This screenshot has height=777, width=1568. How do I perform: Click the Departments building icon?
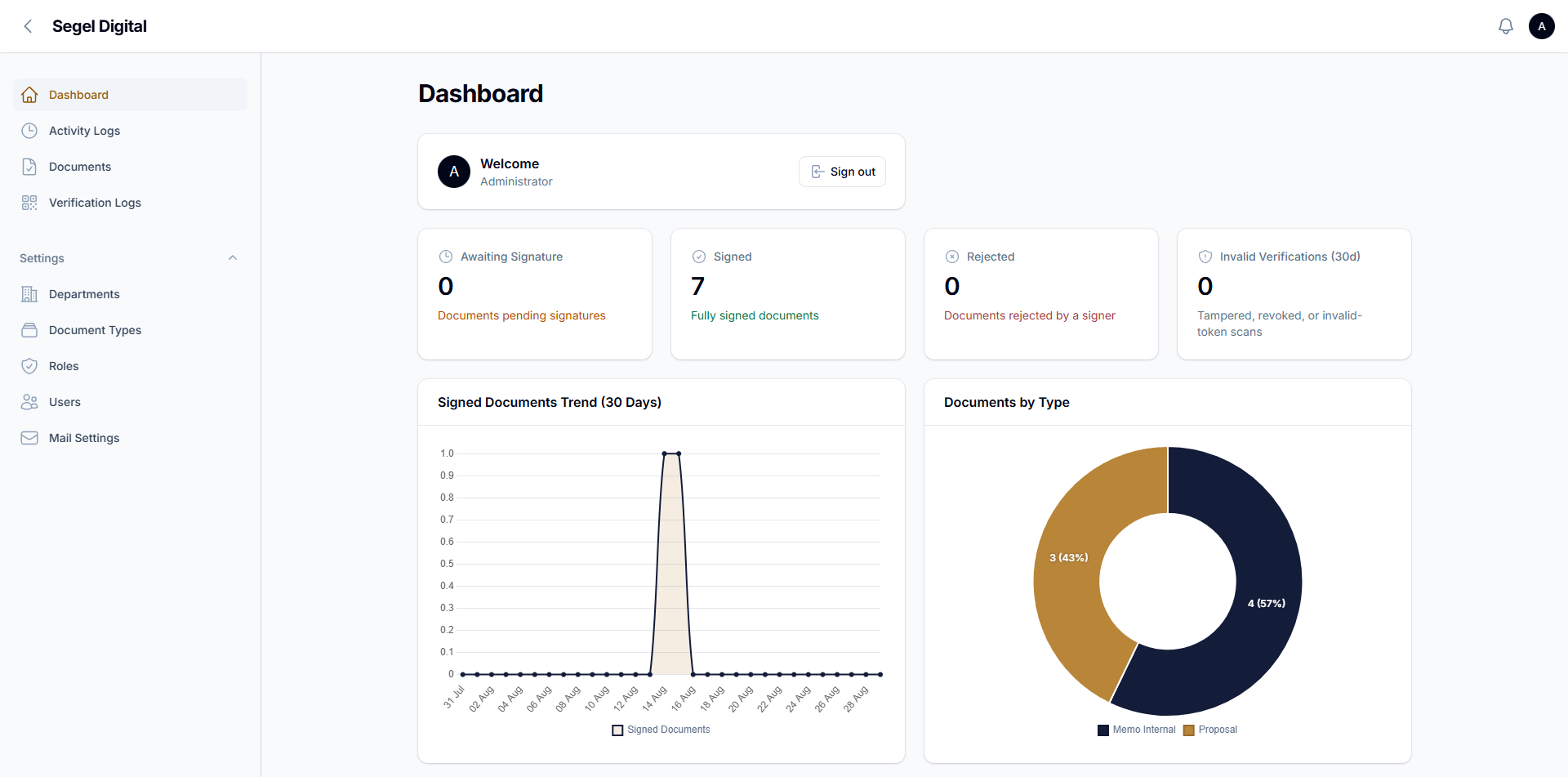coord(29,294)
